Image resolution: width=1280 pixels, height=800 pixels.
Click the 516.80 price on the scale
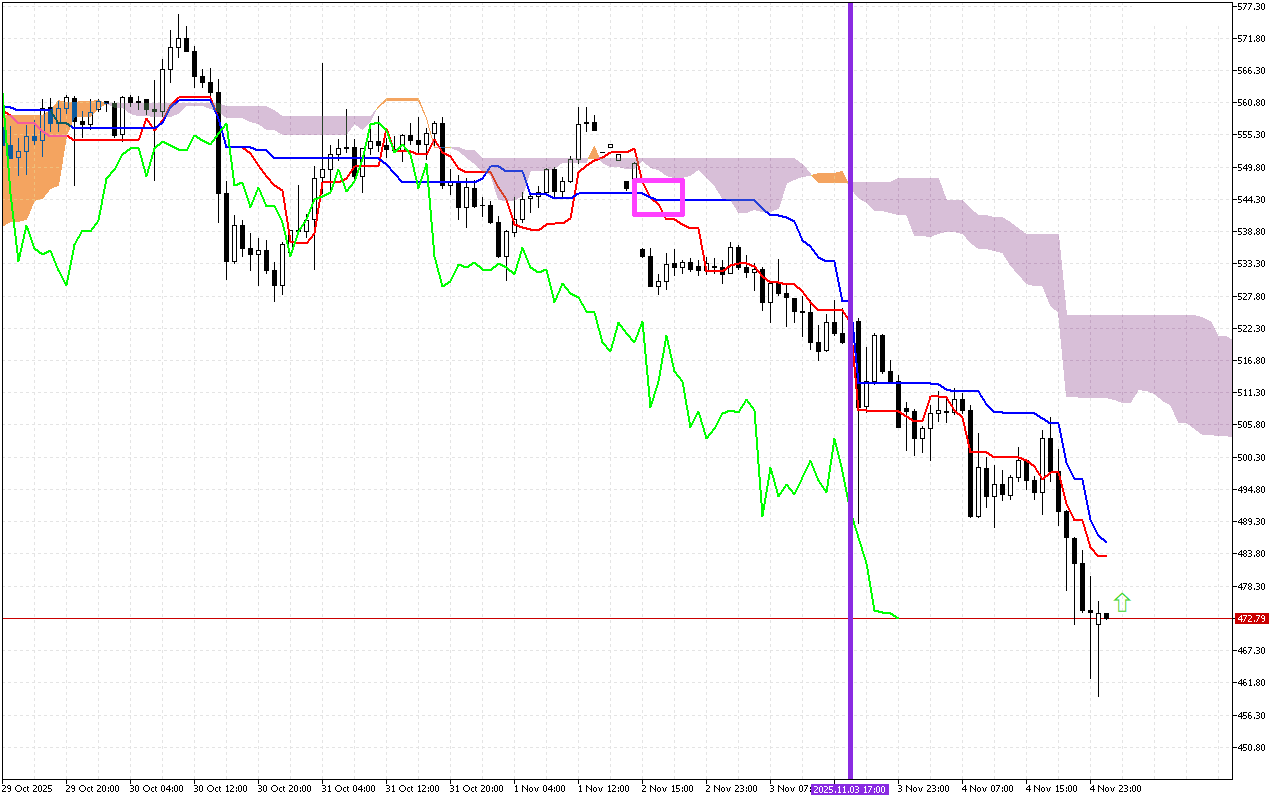1252,361
